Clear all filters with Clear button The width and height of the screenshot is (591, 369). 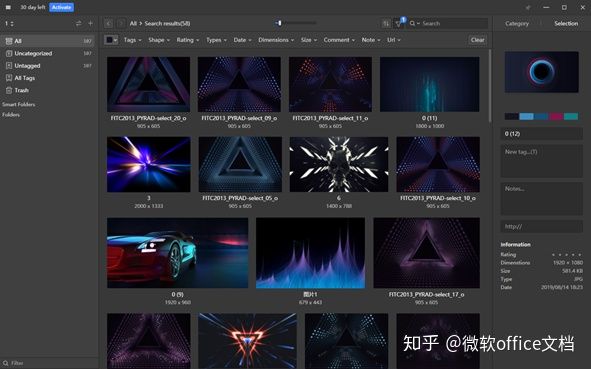(x=478, y=40)
